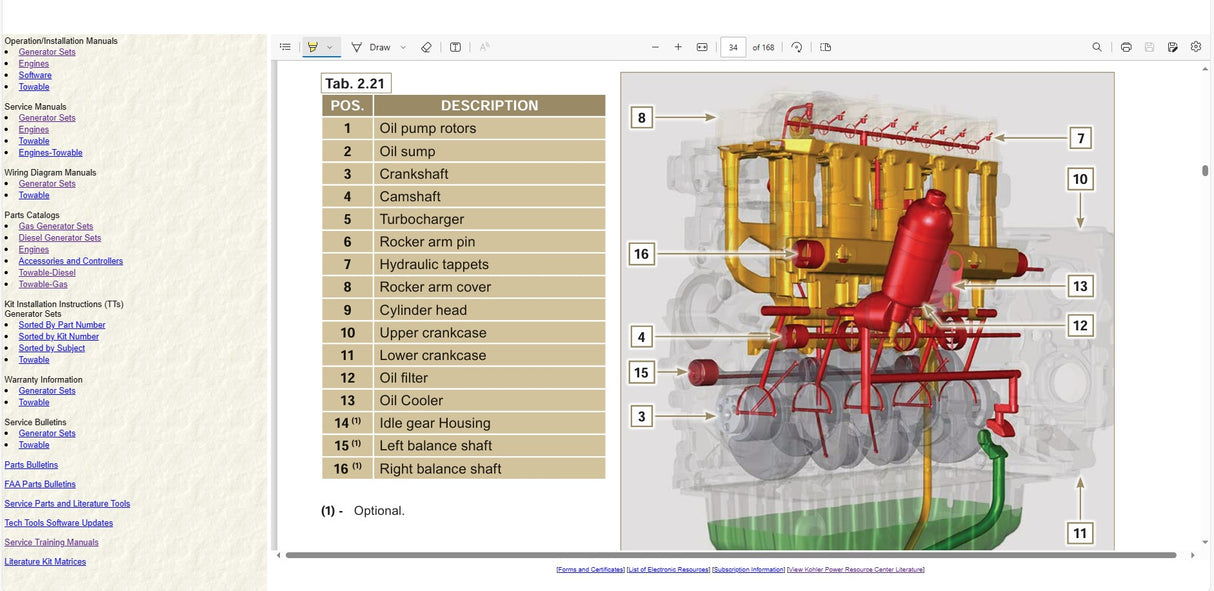Activate the Draw tool

pos(371,47)
